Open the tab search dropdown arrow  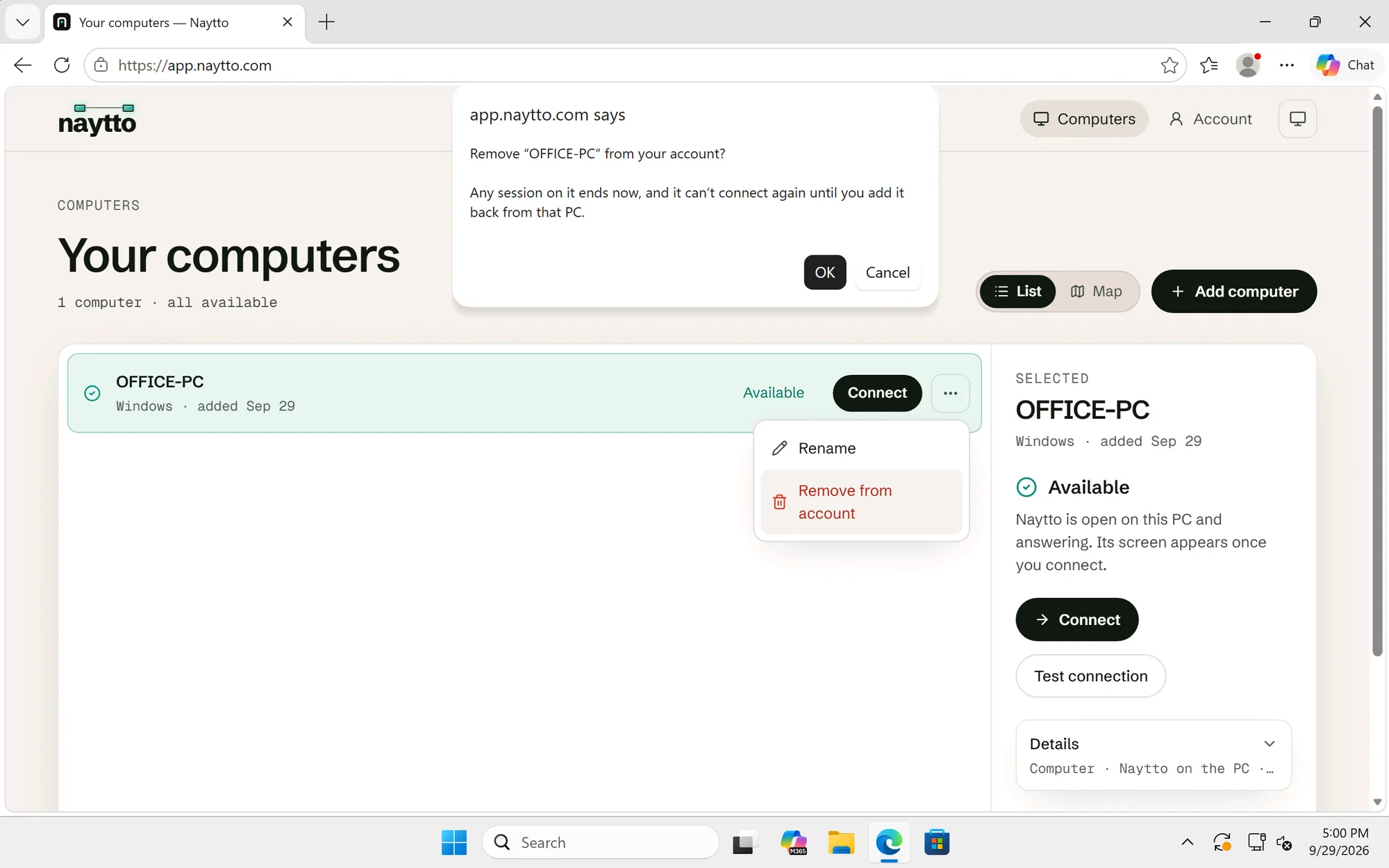pyautogui.click(x=23, y=22)
